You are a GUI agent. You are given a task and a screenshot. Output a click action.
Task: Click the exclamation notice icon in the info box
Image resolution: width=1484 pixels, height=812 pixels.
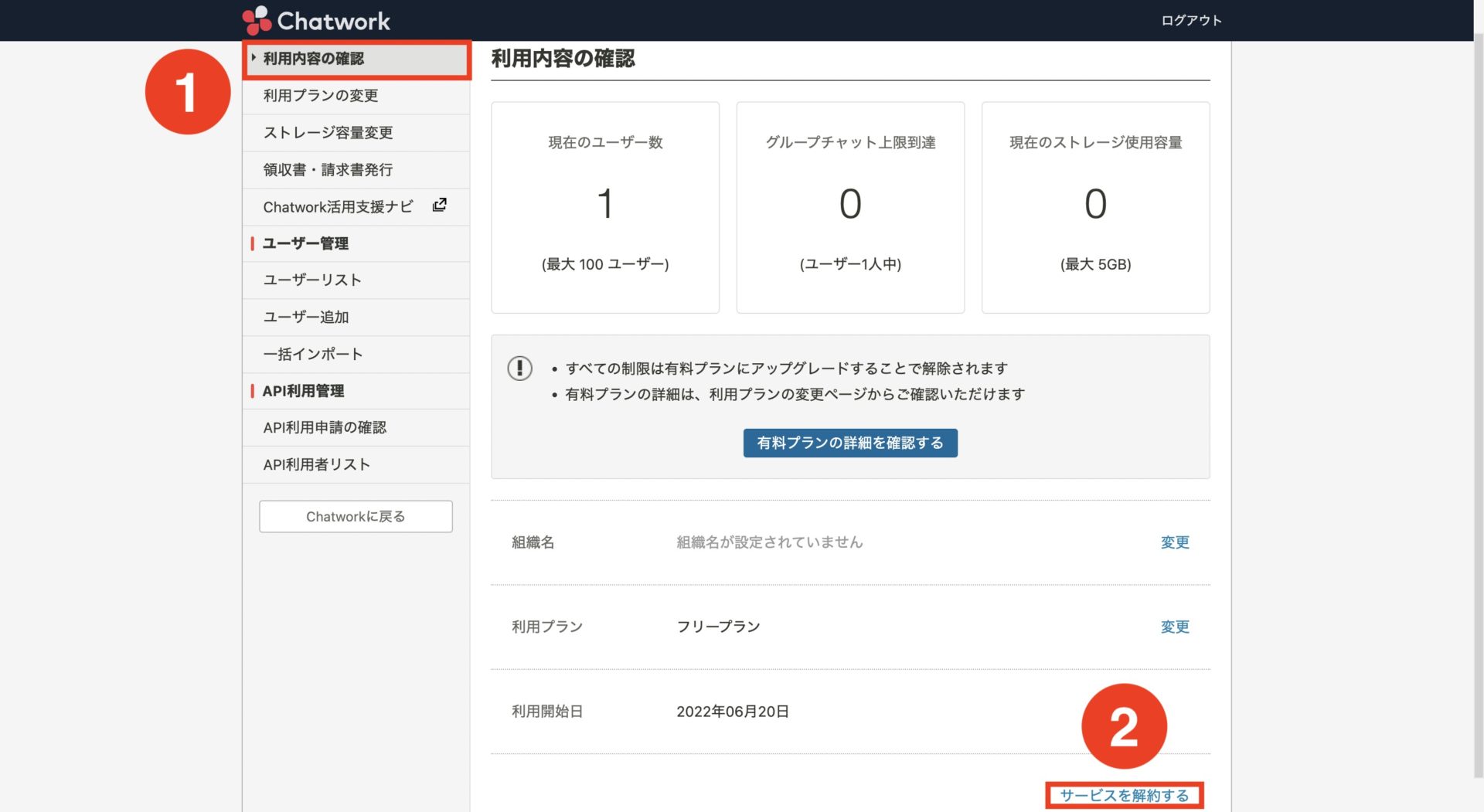tap(519, 368)
